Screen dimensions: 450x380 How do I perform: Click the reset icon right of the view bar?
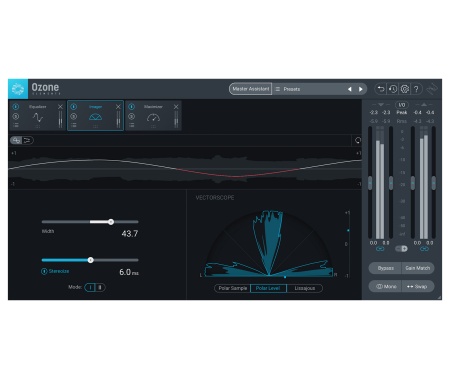(x=358, y=140)
